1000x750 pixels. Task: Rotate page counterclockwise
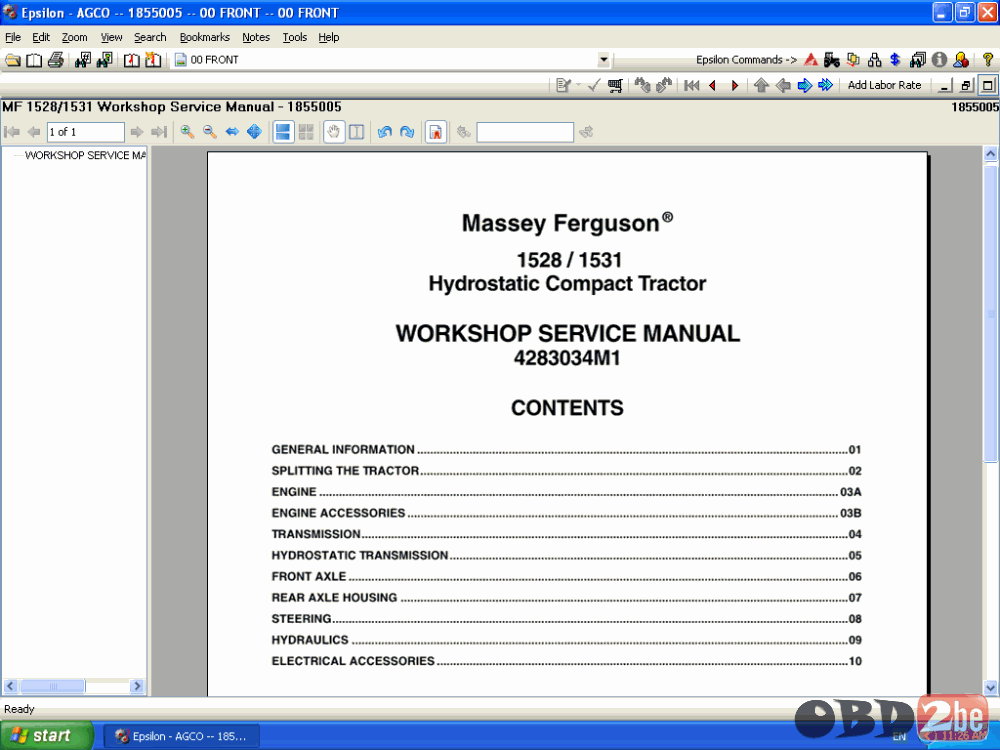tap(385, 132)
